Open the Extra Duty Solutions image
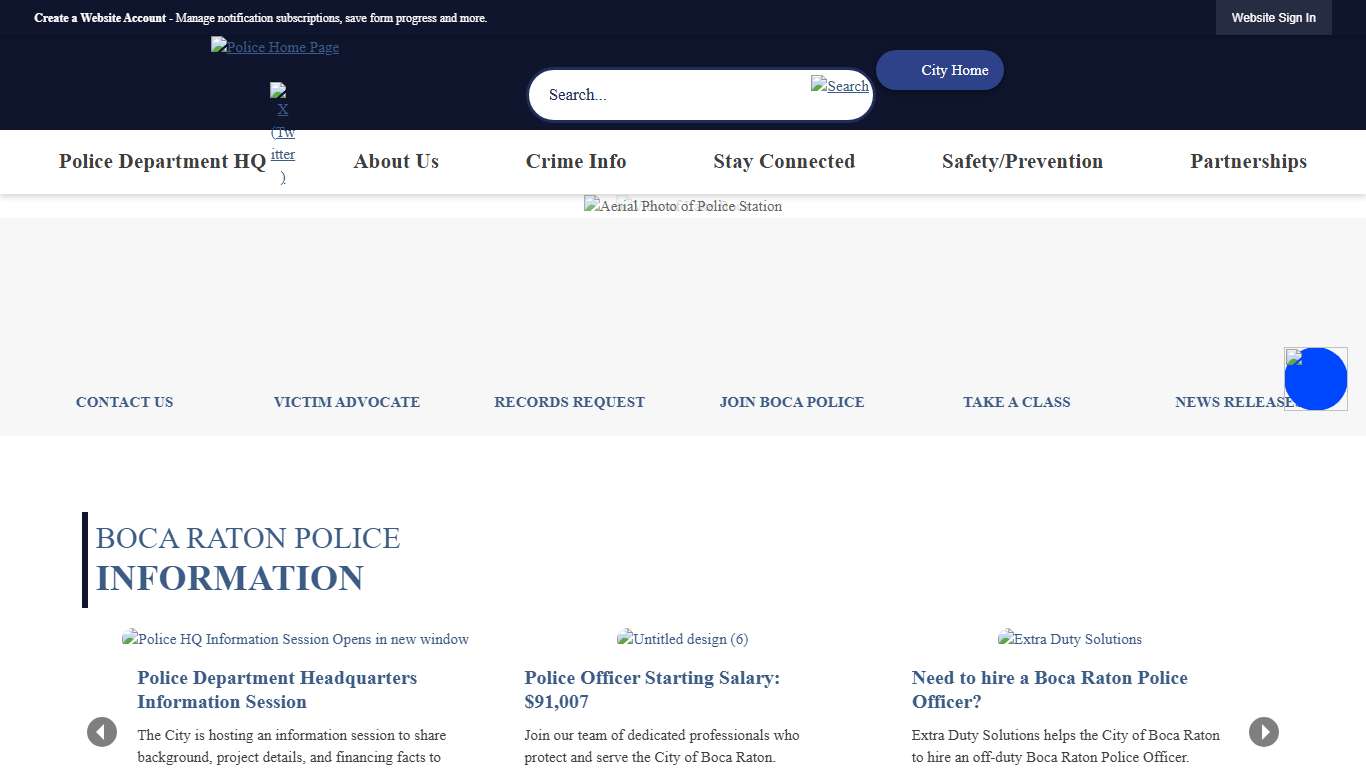 (x=1069, y=639)
